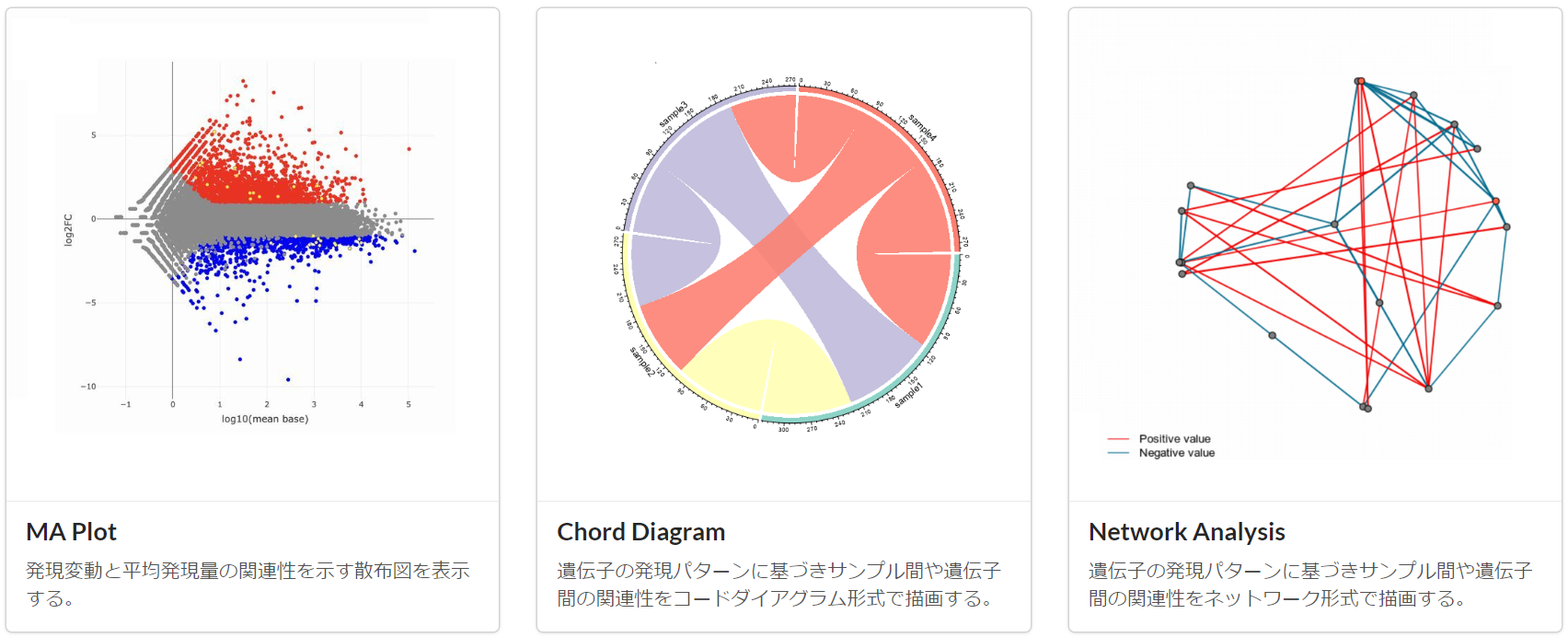Click the "Negative value" legend label
Viewport: 1568px width, 637px height.
click(x=1176, y=453)
